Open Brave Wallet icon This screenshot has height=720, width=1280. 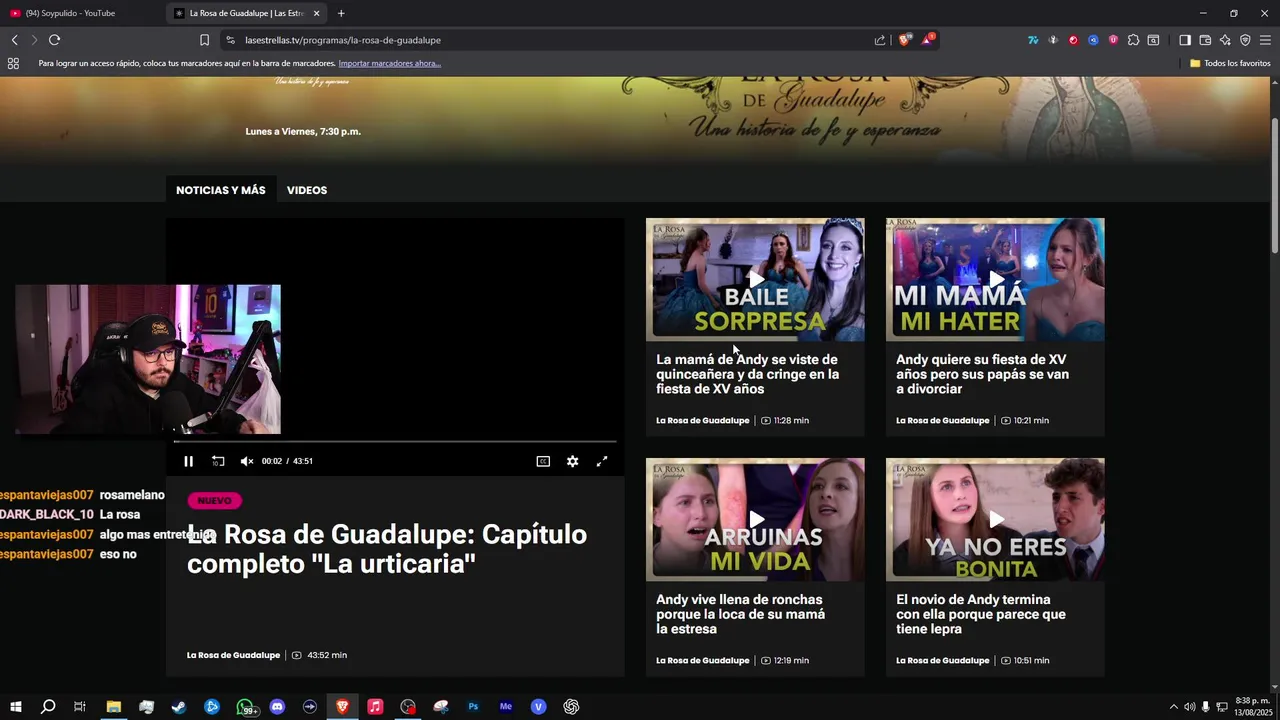pyautogui.click(x=1205, y=40)
